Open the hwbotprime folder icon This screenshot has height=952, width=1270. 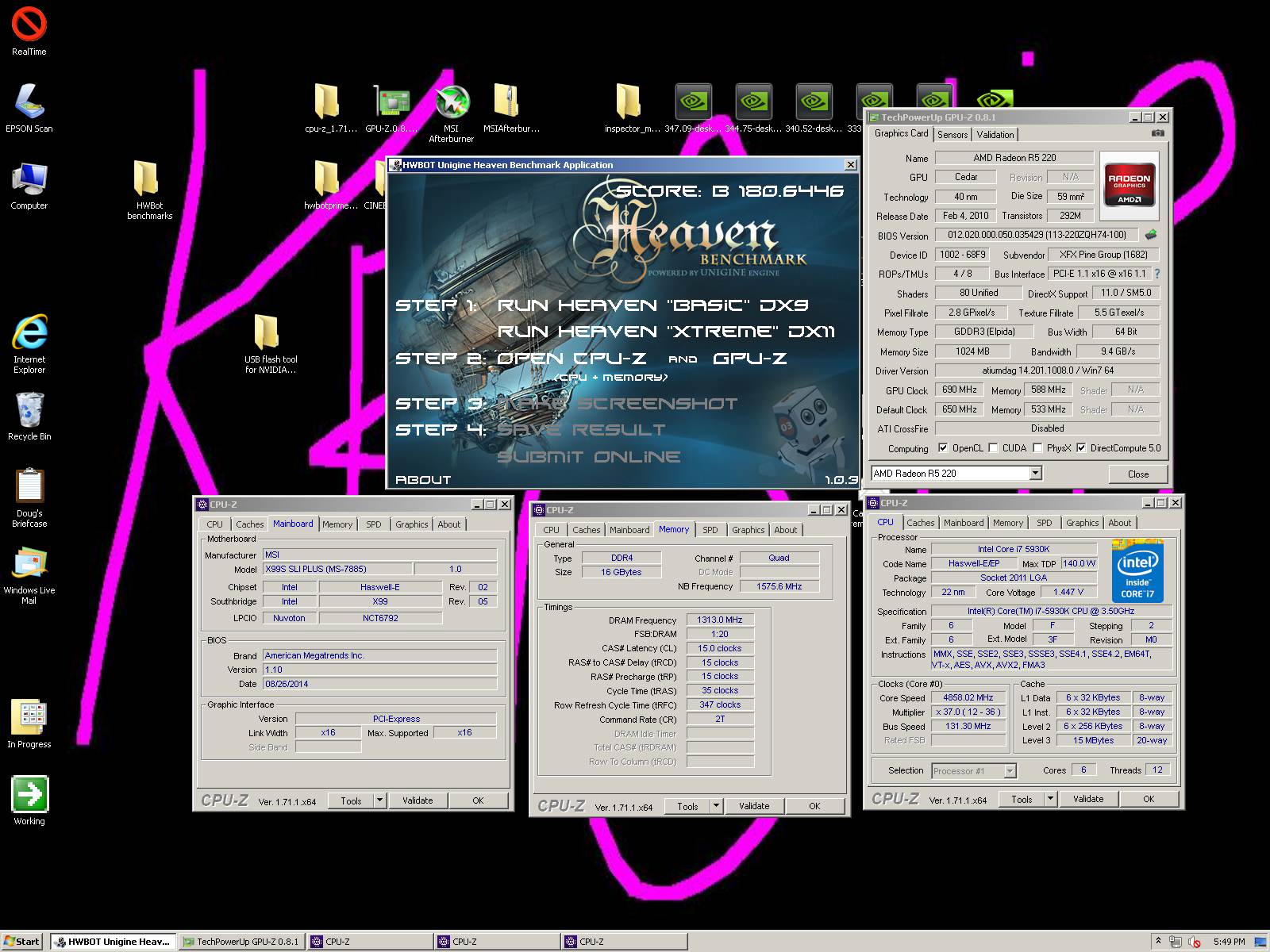point(330,186)
